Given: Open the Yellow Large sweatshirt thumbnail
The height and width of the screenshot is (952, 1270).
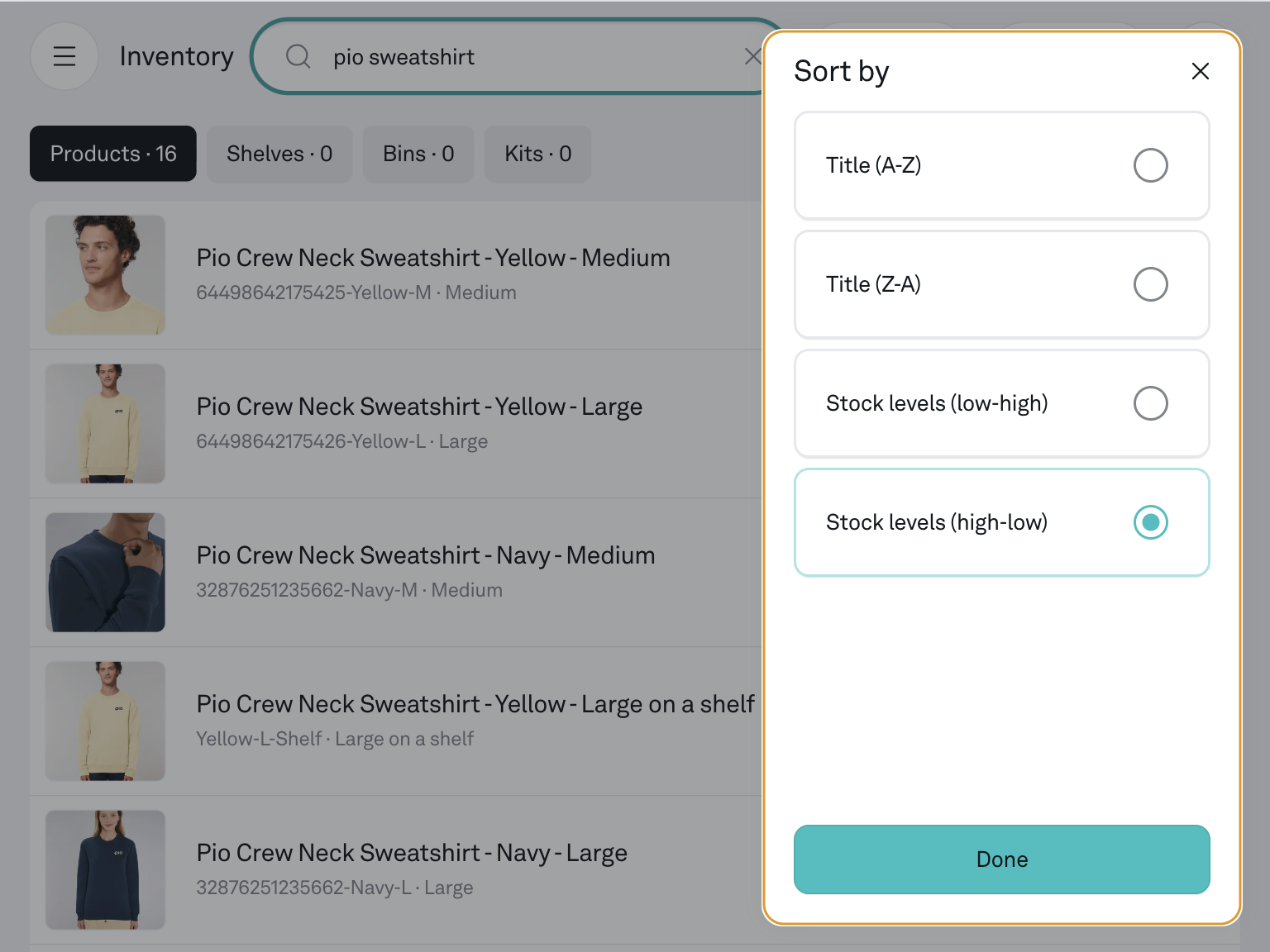Looking at the screenshot, I should (x=106, y=424).
